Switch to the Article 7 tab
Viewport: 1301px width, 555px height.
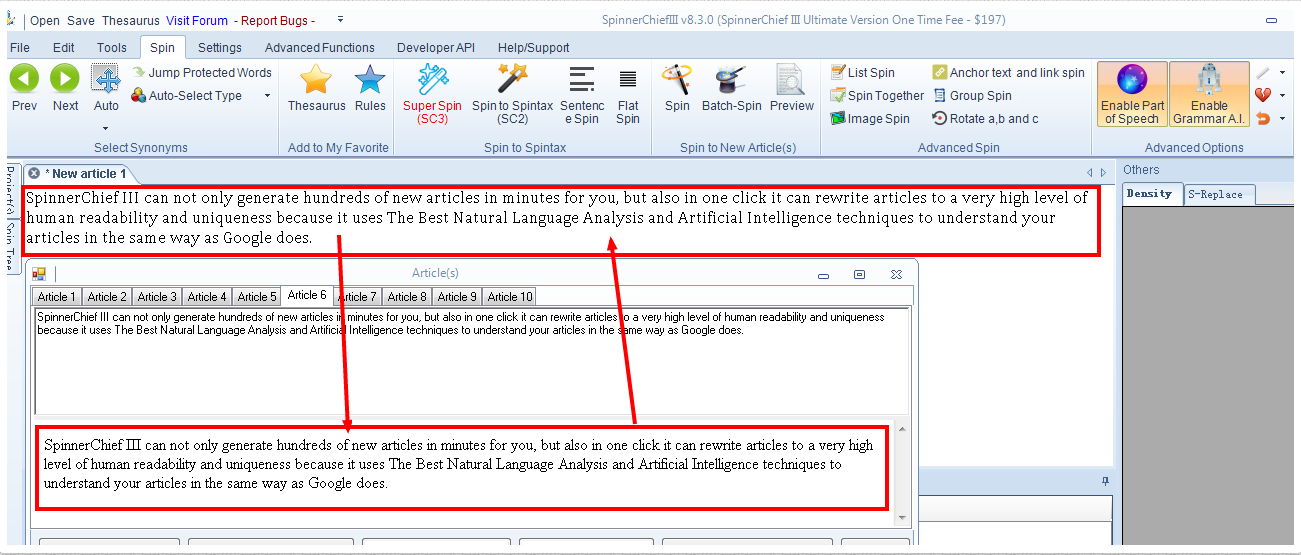click(358, 297)
